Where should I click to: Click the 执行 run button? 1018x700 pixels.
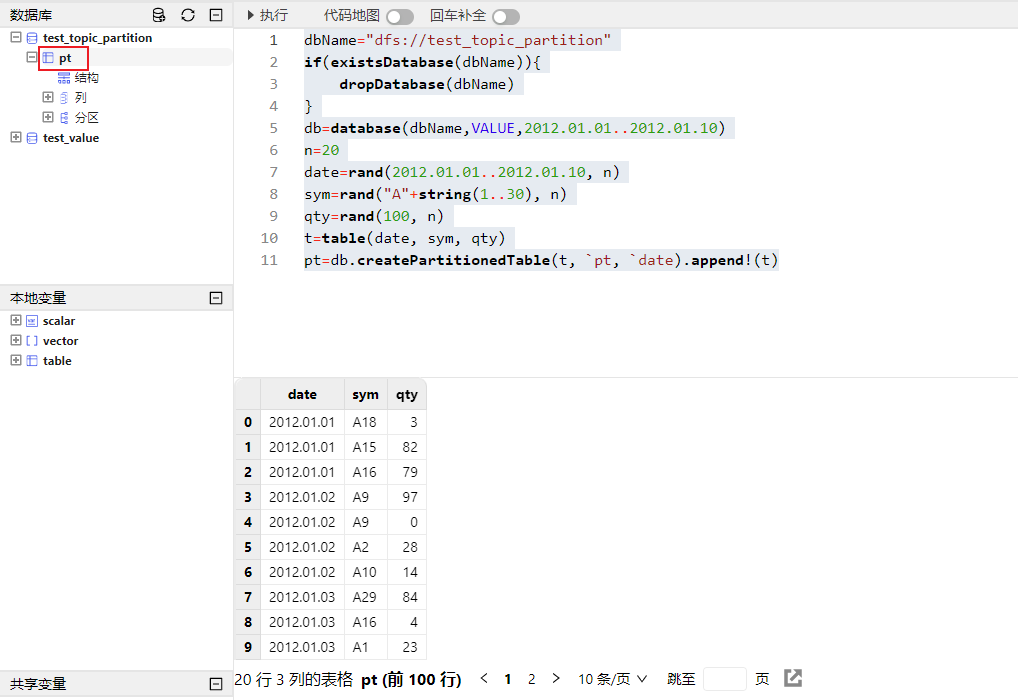point(266,15)
